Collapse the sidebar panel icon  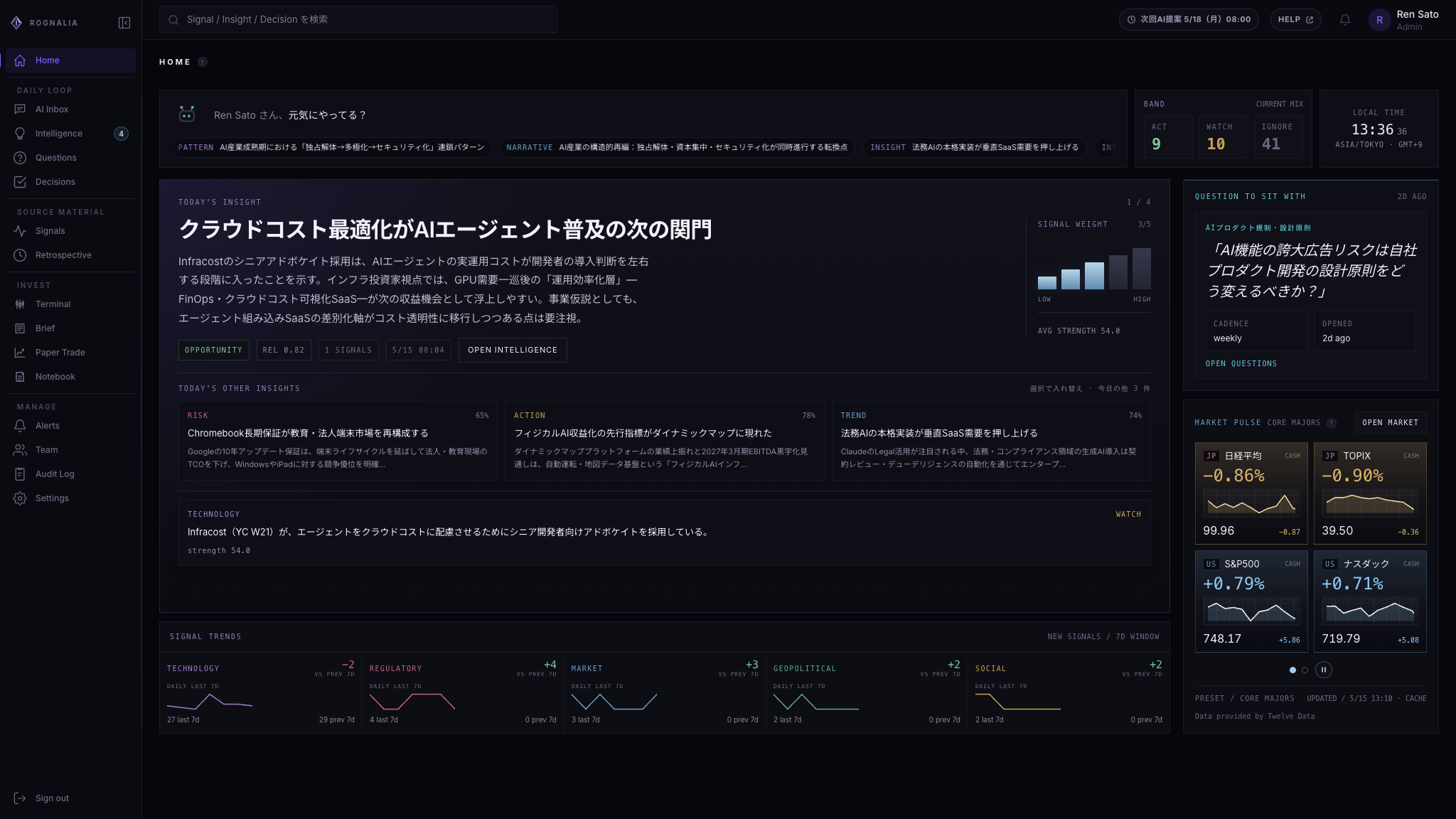click(x=124, y=23)
